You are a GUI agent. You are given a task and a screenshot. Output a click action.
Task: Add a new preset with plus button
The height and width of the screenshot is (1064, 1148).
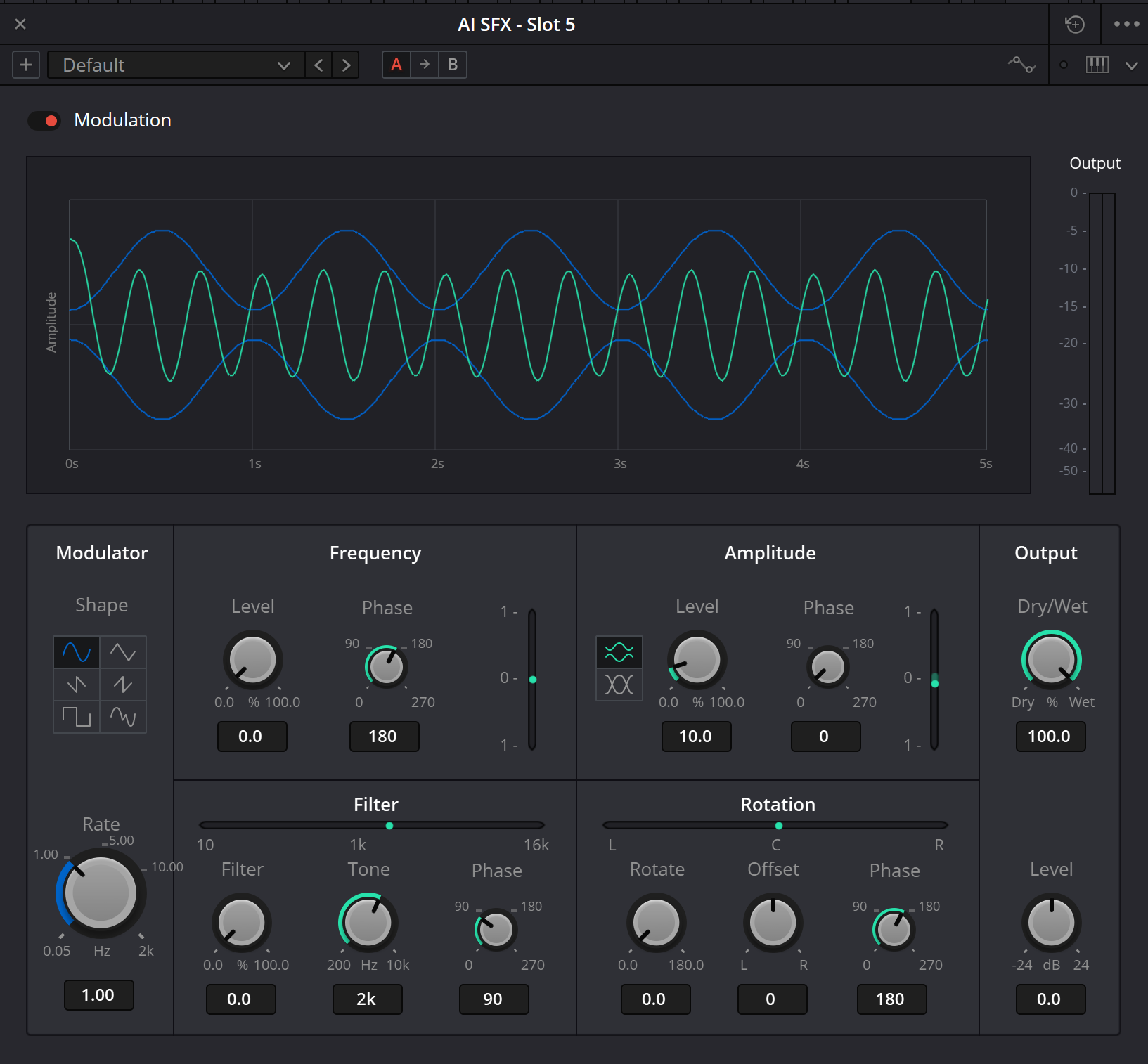(x=26, y=65)
